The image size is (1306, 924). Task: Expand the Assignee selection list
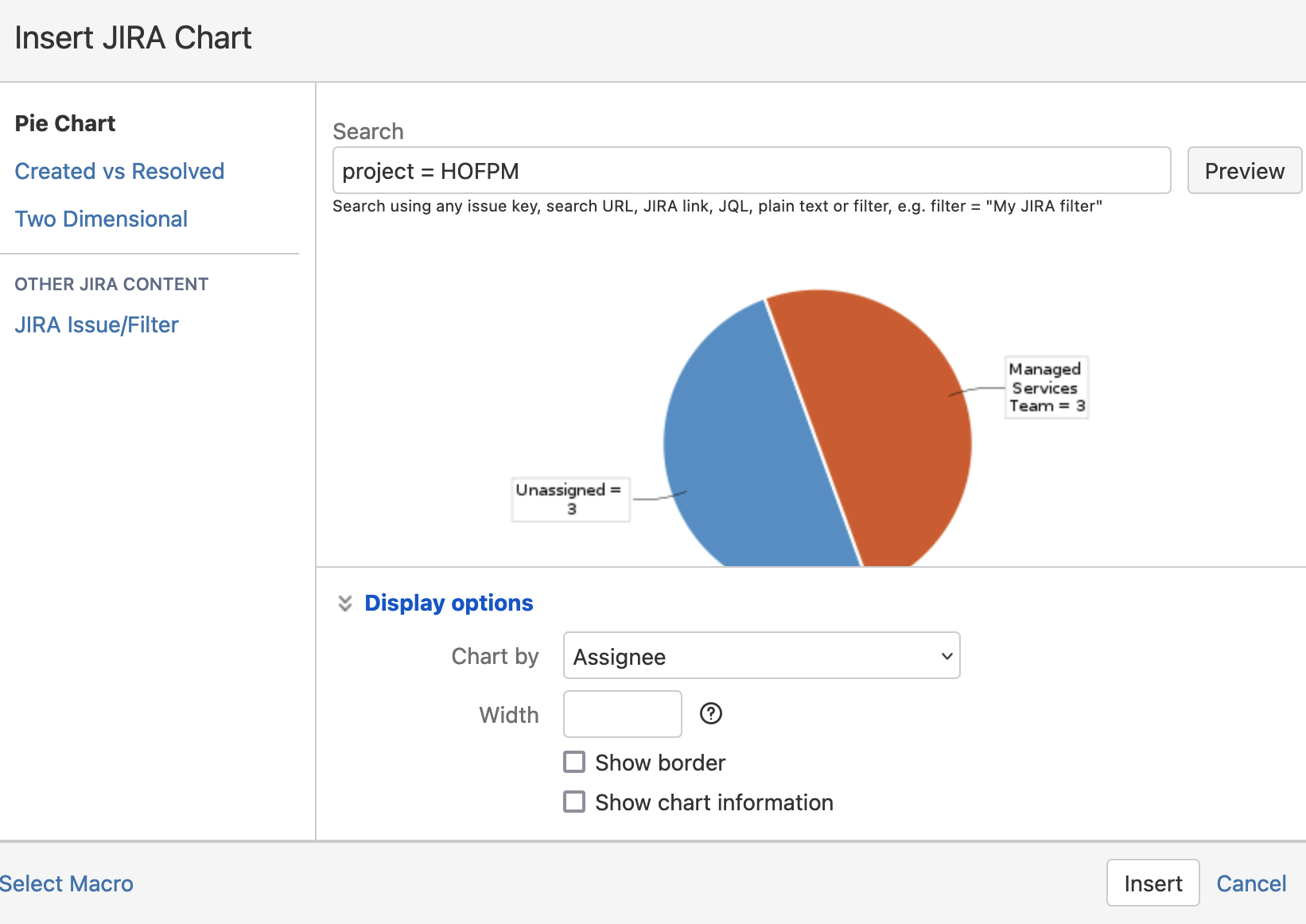pyautogui.click(x=760, y=655)
